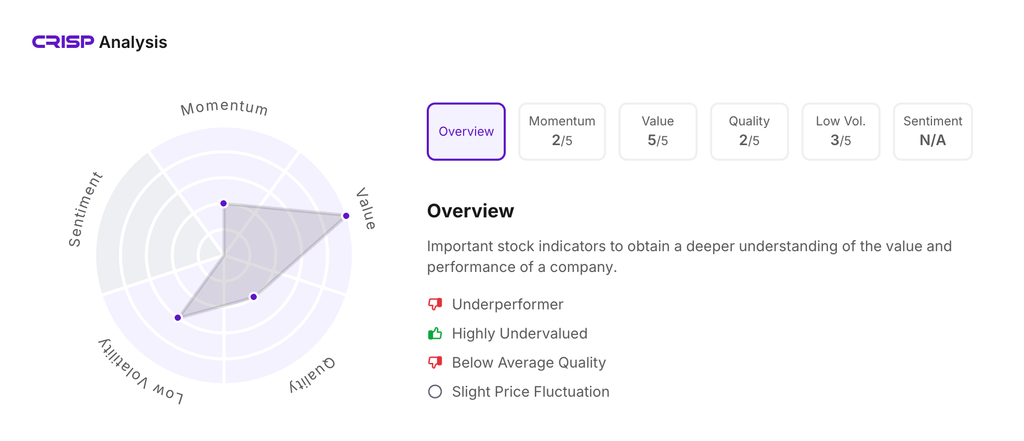Open the Sentiment N/A tab

[x=932, y=131]
